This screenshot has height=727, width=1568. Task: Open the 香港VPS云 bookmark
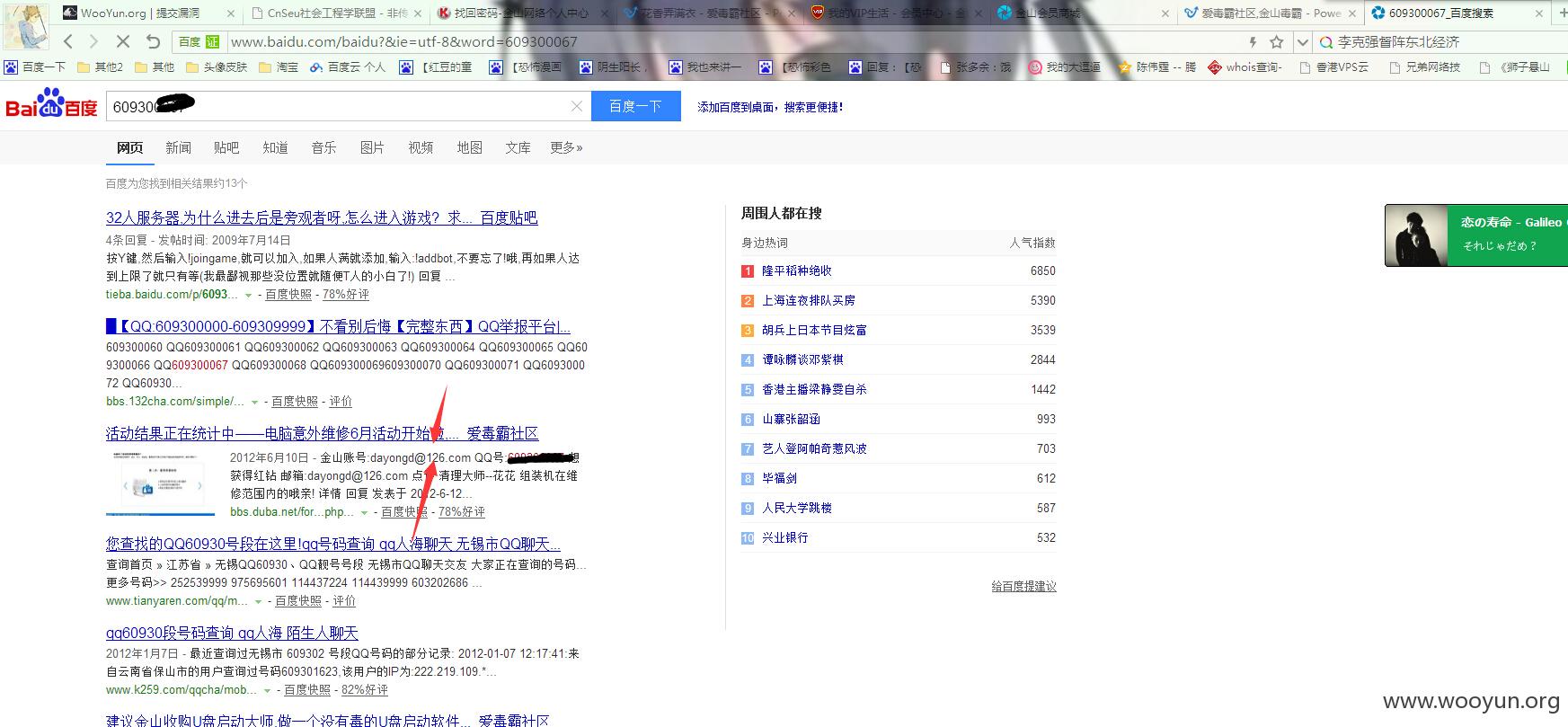(1334, 67)
